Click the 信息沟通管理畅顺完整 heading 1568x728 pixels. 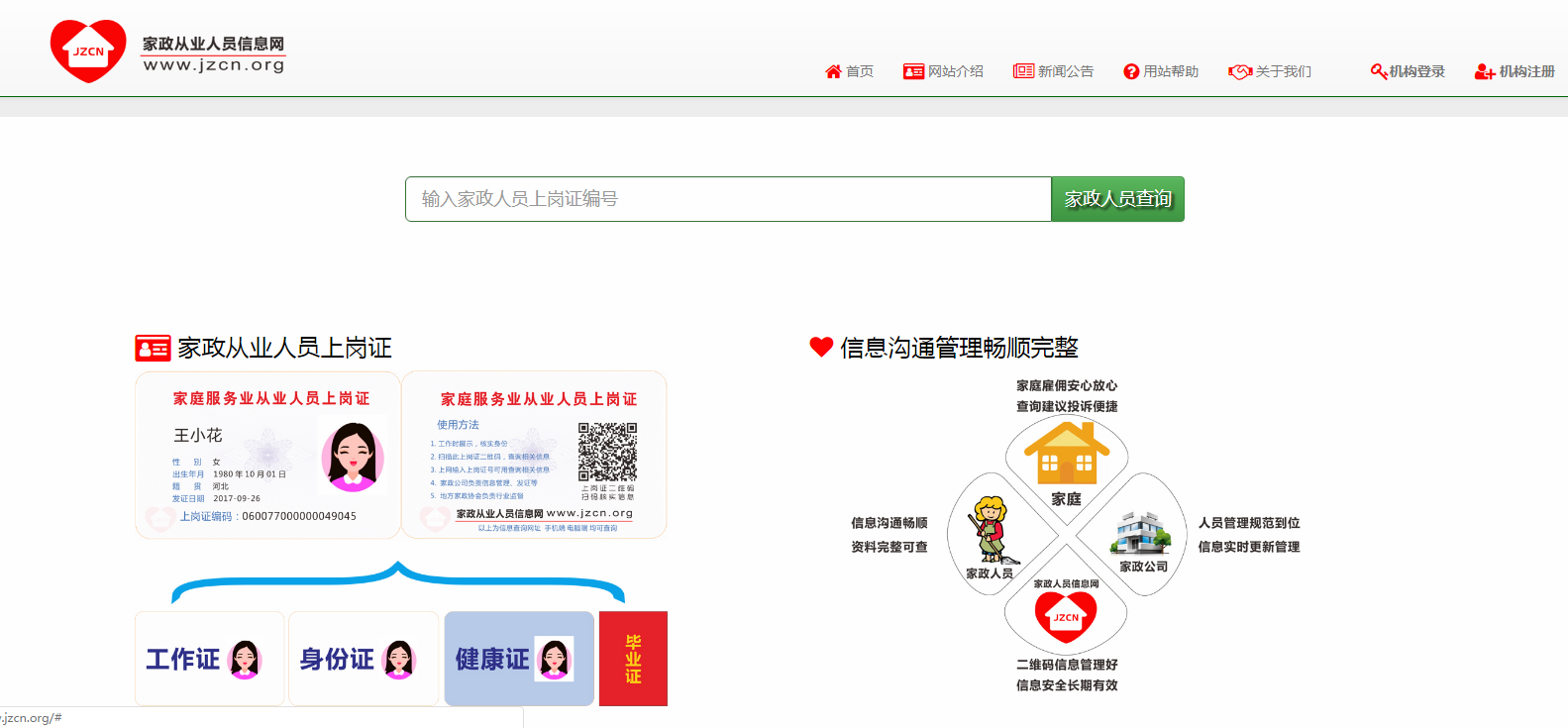[959, 348]
